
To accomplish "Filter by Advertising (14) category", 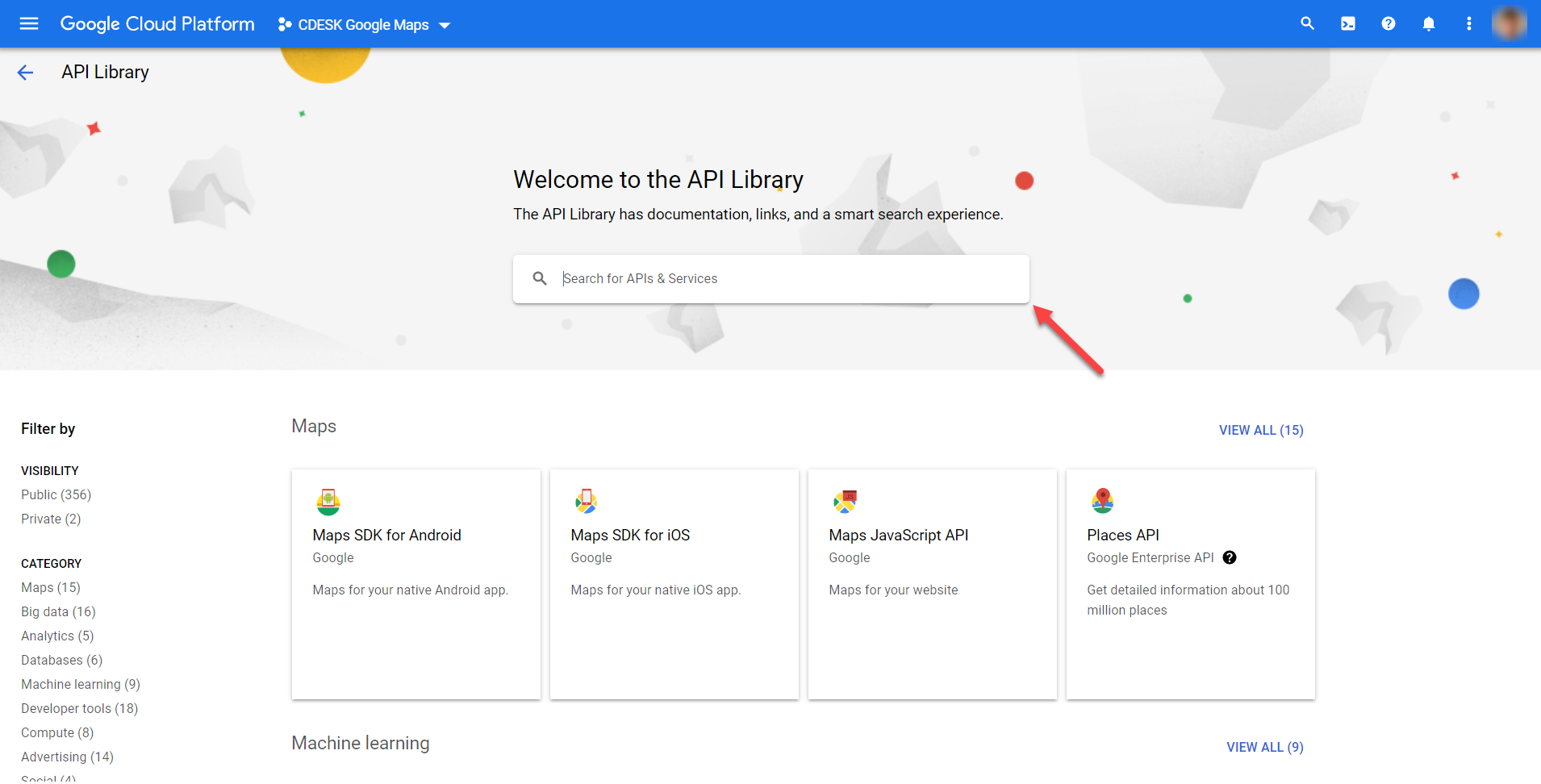I will (x=68, y=757).
